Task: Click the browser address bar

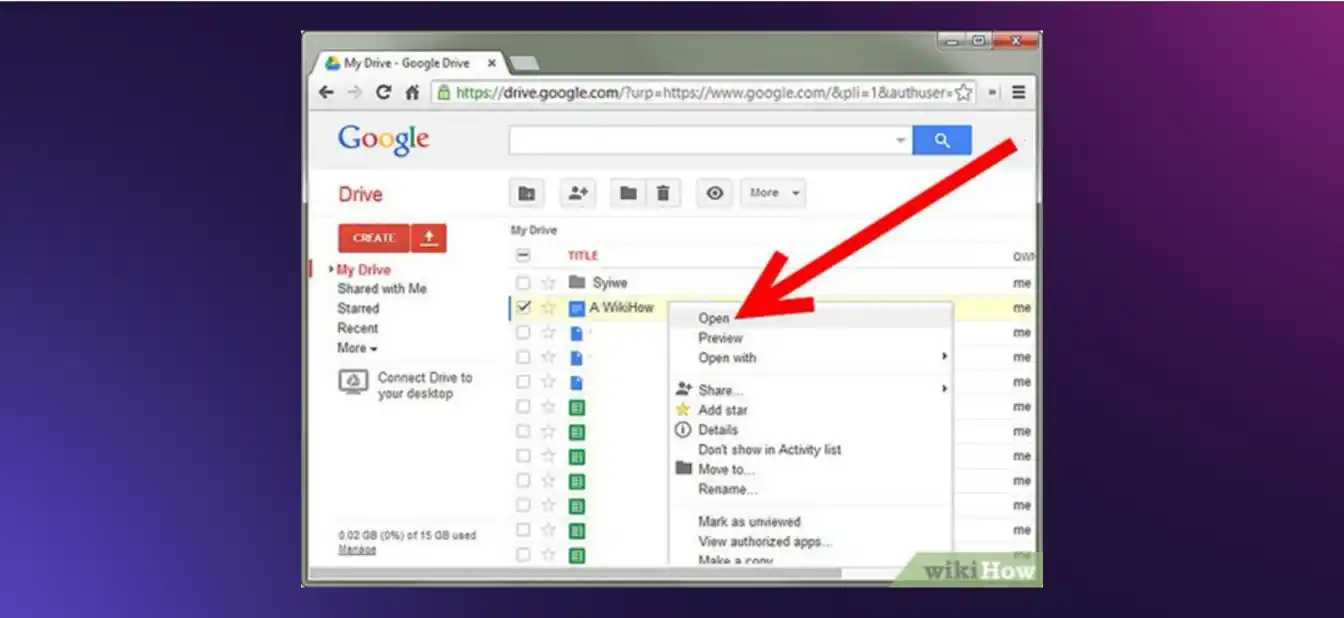Action: point(704,92)
